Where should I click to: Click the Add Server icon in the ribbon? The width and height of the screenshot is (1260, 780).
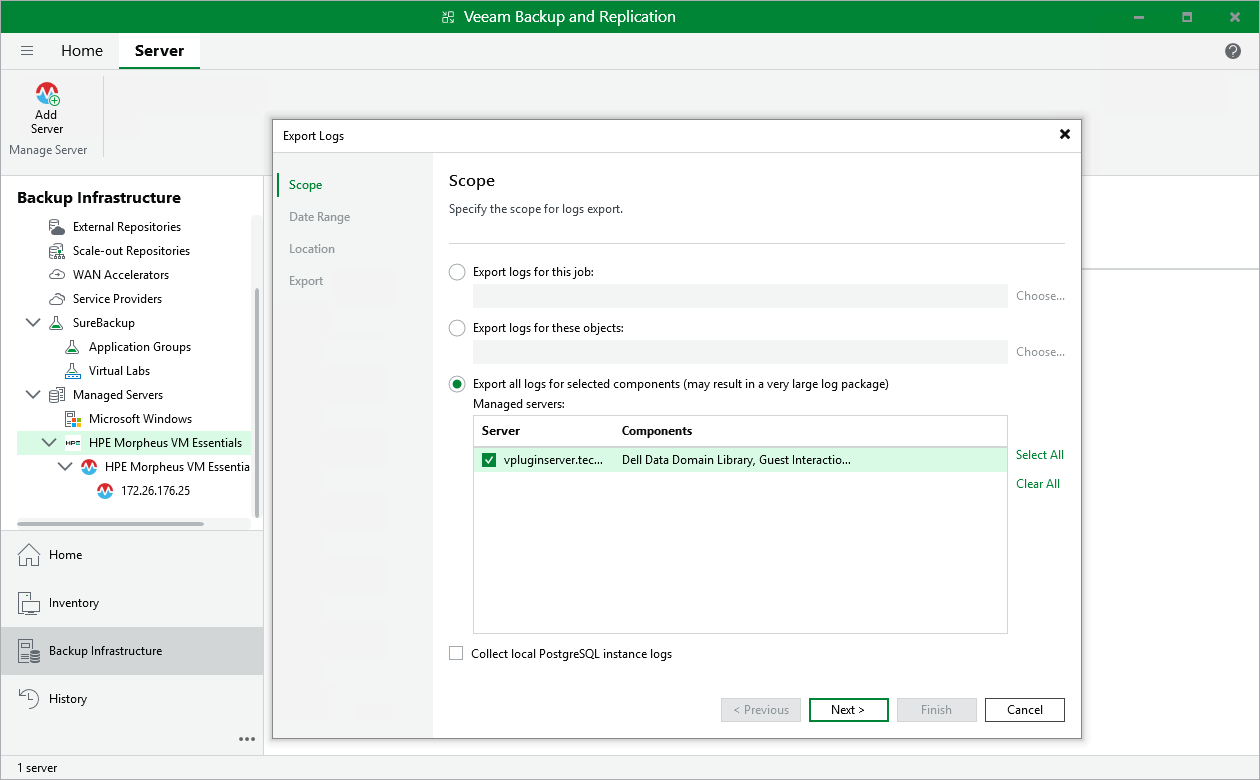(46, 96)
